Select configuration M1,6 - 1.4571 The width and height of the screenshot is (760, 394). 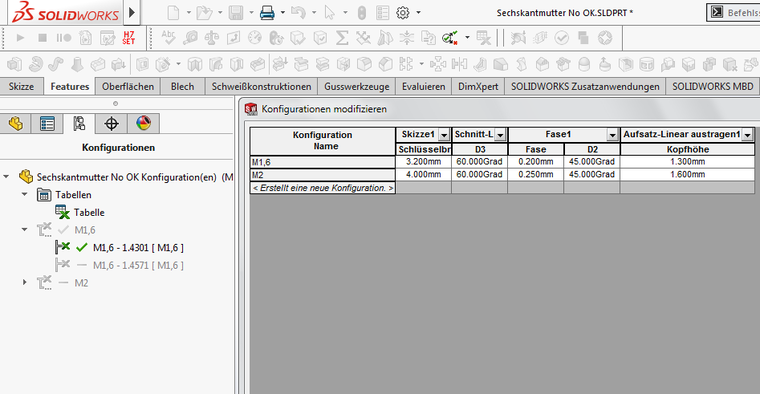(138, 265)
